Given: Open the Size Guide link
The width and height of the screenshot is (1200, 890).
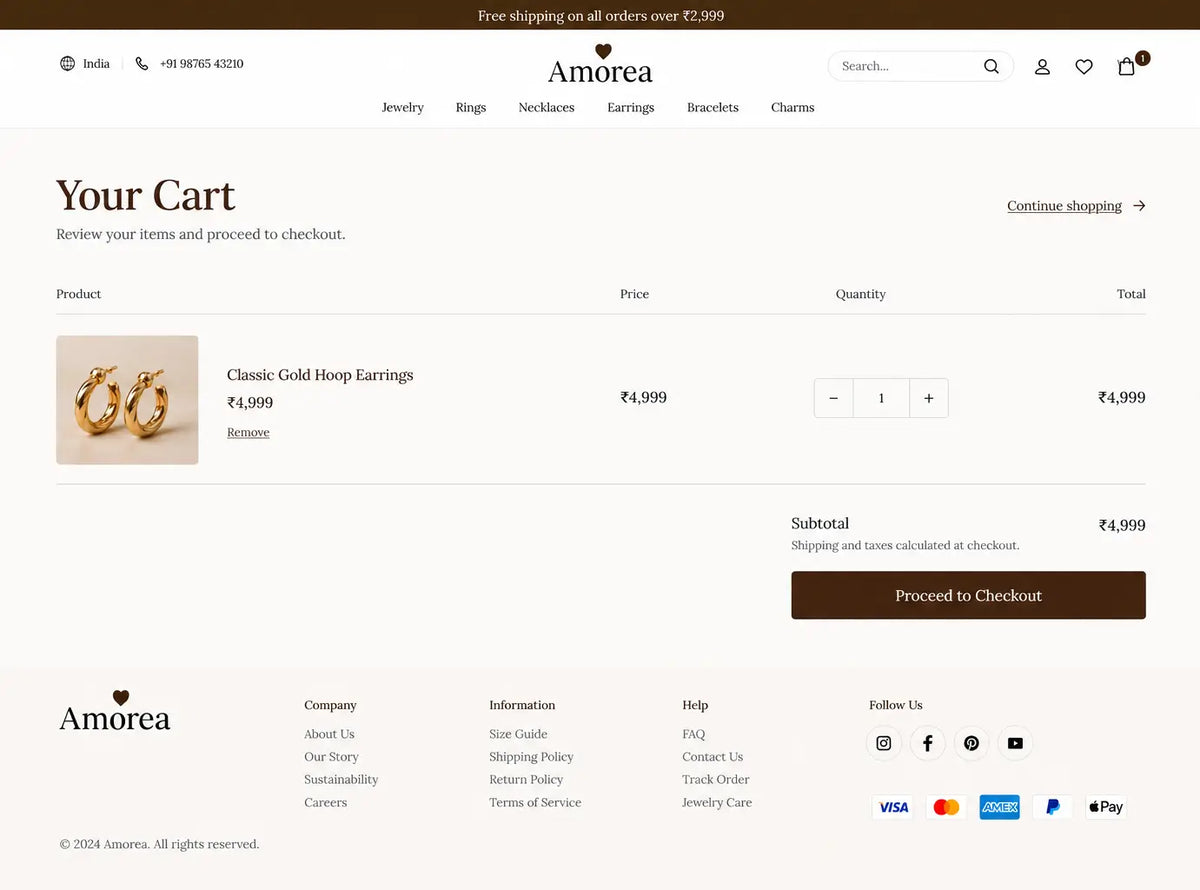Looking at the screenshot, I should click(x=518, y=734).
